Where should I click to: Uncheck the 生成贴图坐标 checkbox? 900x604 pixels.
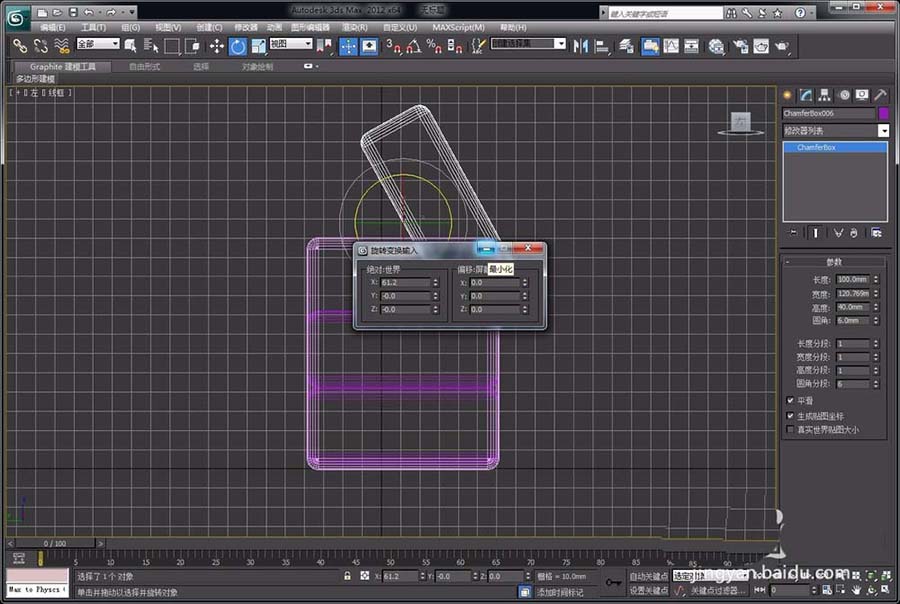791,415
